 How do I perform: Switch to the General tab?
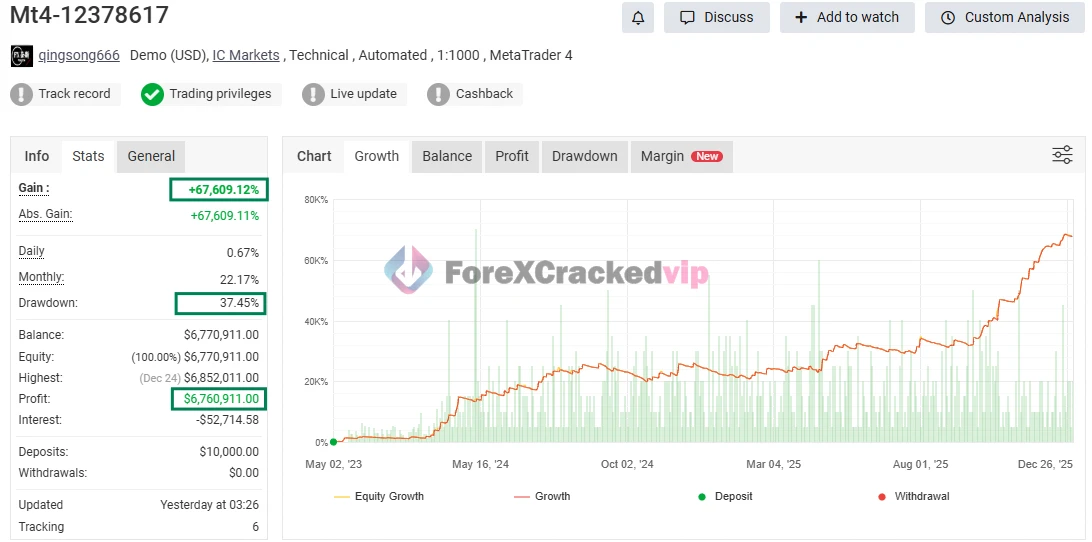[x=151, y=156]
